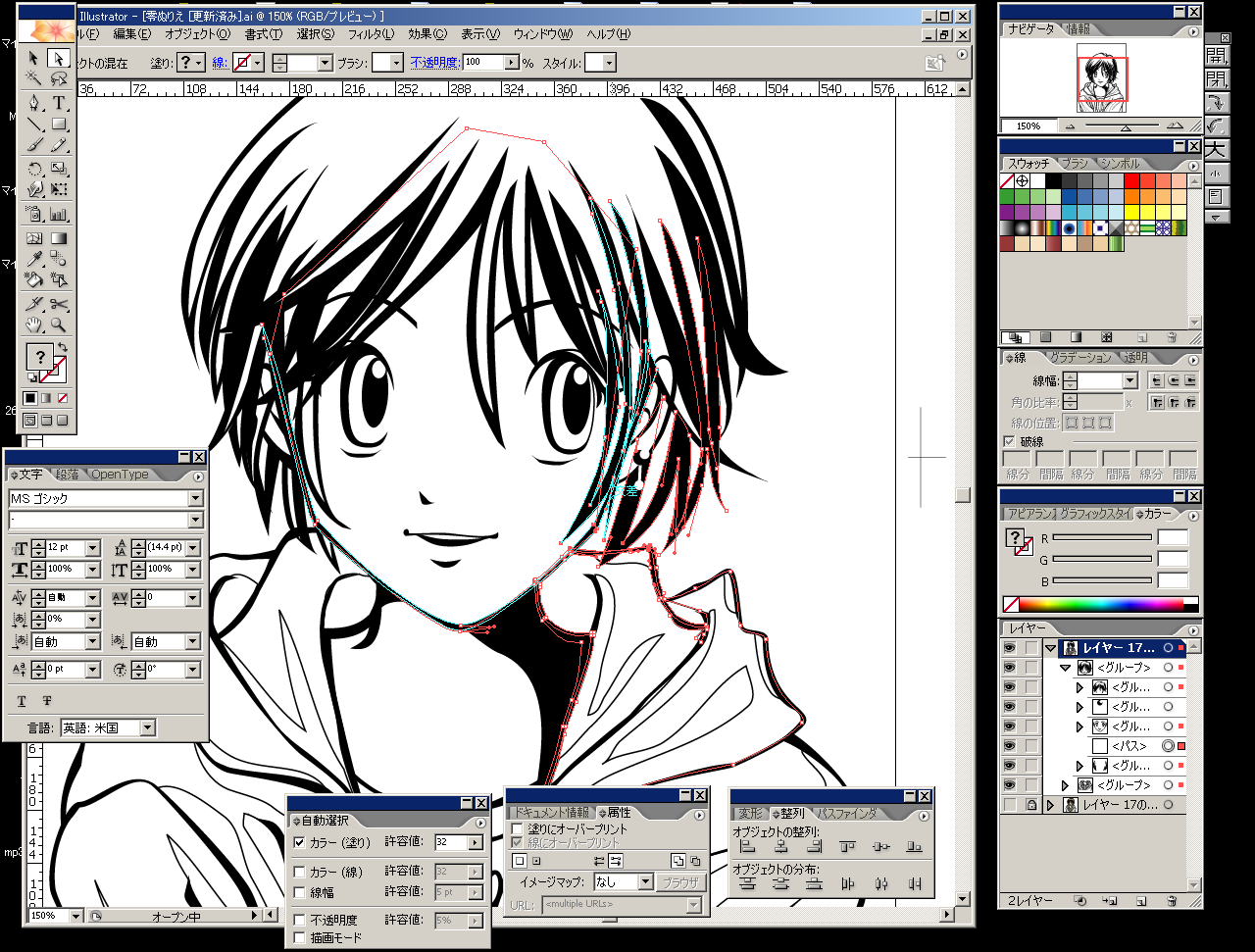Select the Pencil tool
The width and height of the screenshot is (1255, 952).
(x=59, y=145)
